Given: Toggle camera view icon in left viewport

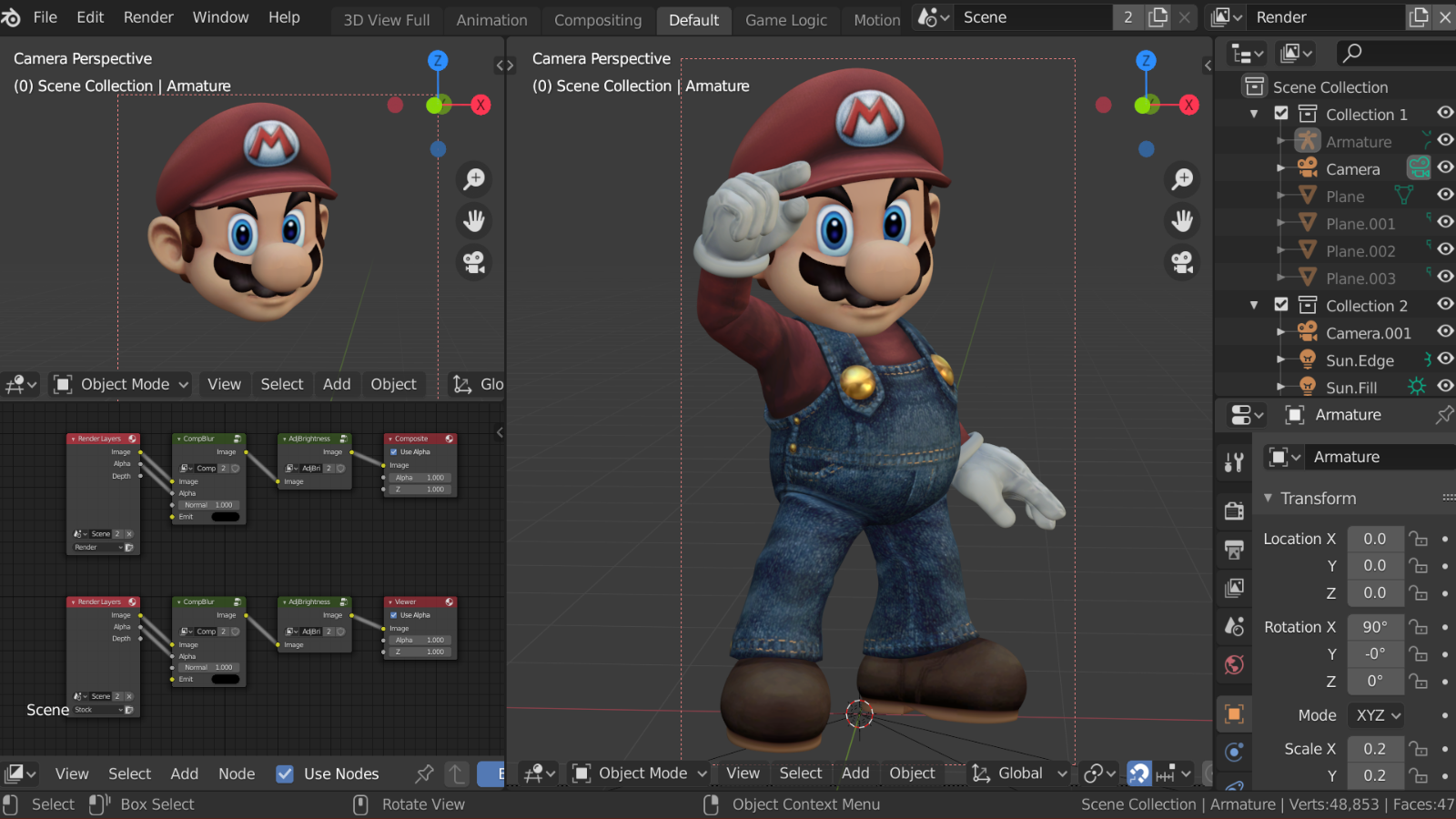Looking at the screenshot, I should [x=474, y=262].
